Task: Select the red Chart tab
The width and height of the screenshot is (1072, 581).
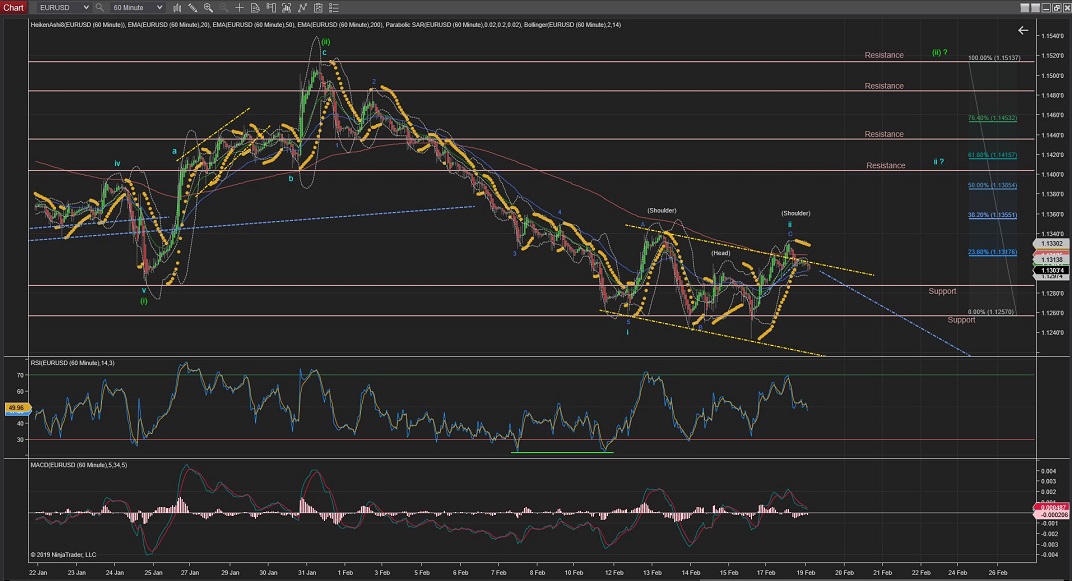Action: (x=14, y=7)
